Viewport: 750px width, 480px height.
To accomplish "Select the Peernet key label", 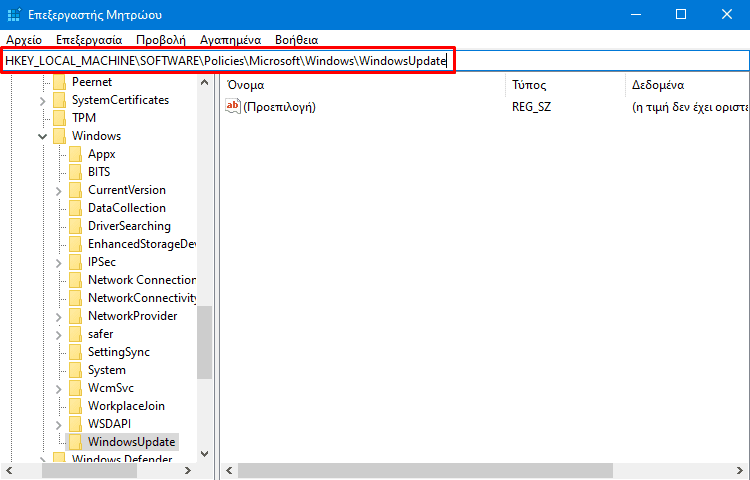I will pos(92,82).
